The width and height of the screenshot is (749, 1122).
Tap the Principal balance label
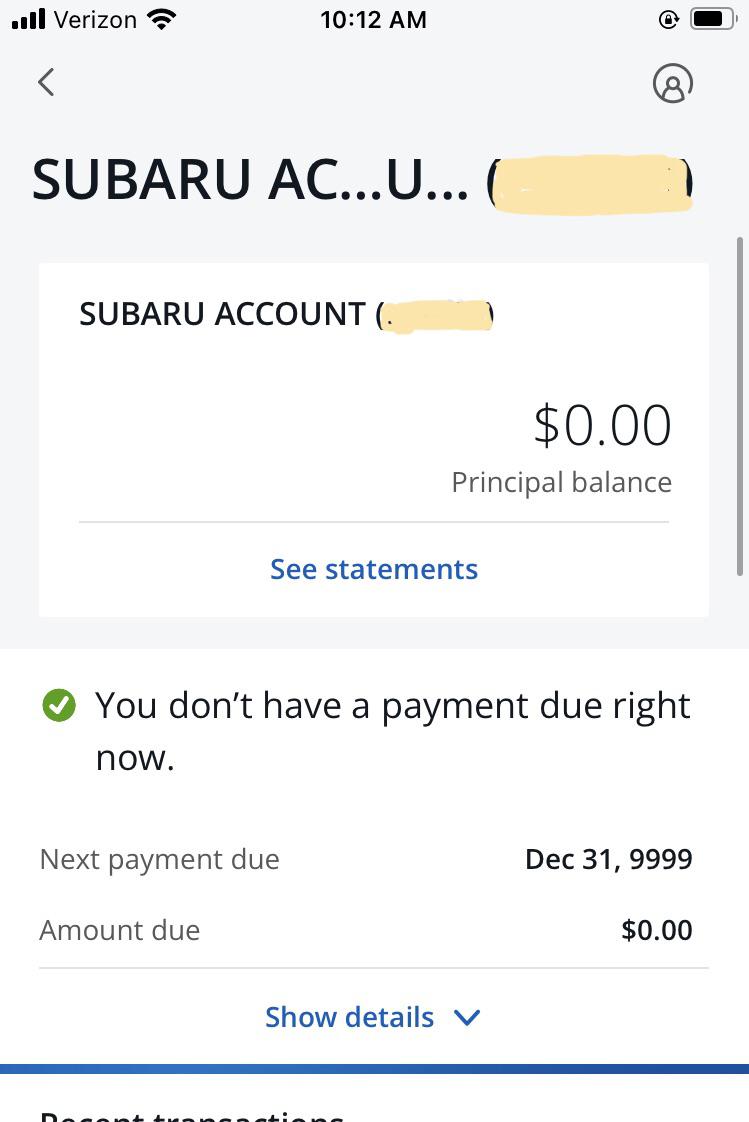[561, 482]
